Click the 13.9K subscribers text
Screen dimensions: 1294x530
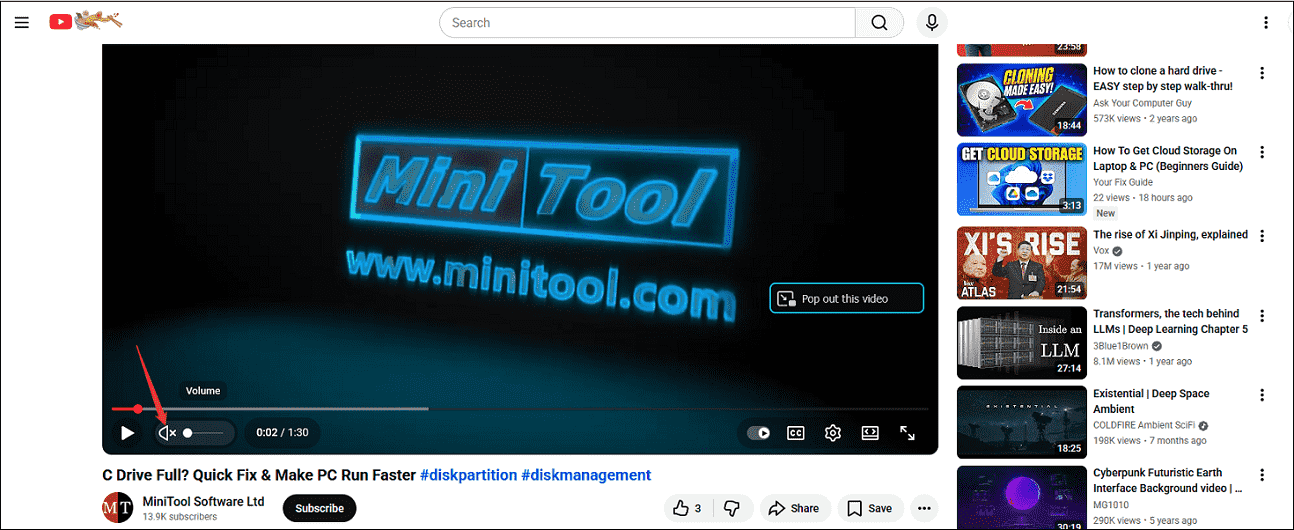(179, 517)
